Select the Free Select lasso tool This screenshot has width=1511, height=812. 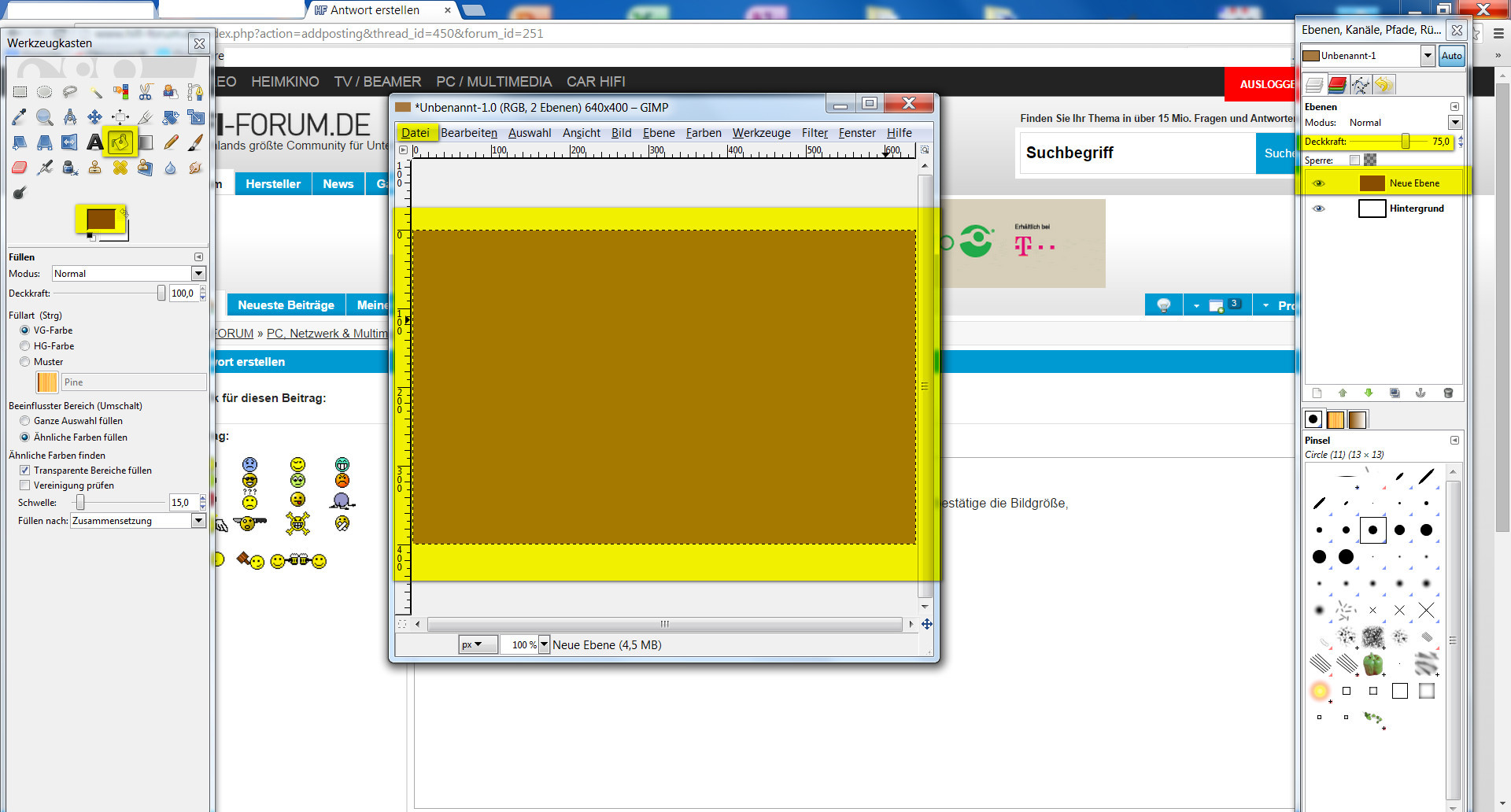tap(70, 92)
